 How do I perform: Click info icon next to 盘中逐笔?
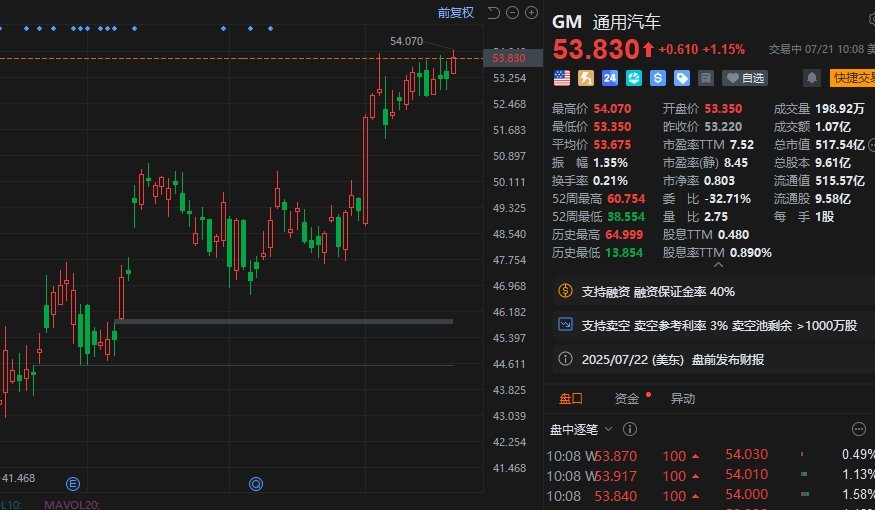(x=630, y=429)
